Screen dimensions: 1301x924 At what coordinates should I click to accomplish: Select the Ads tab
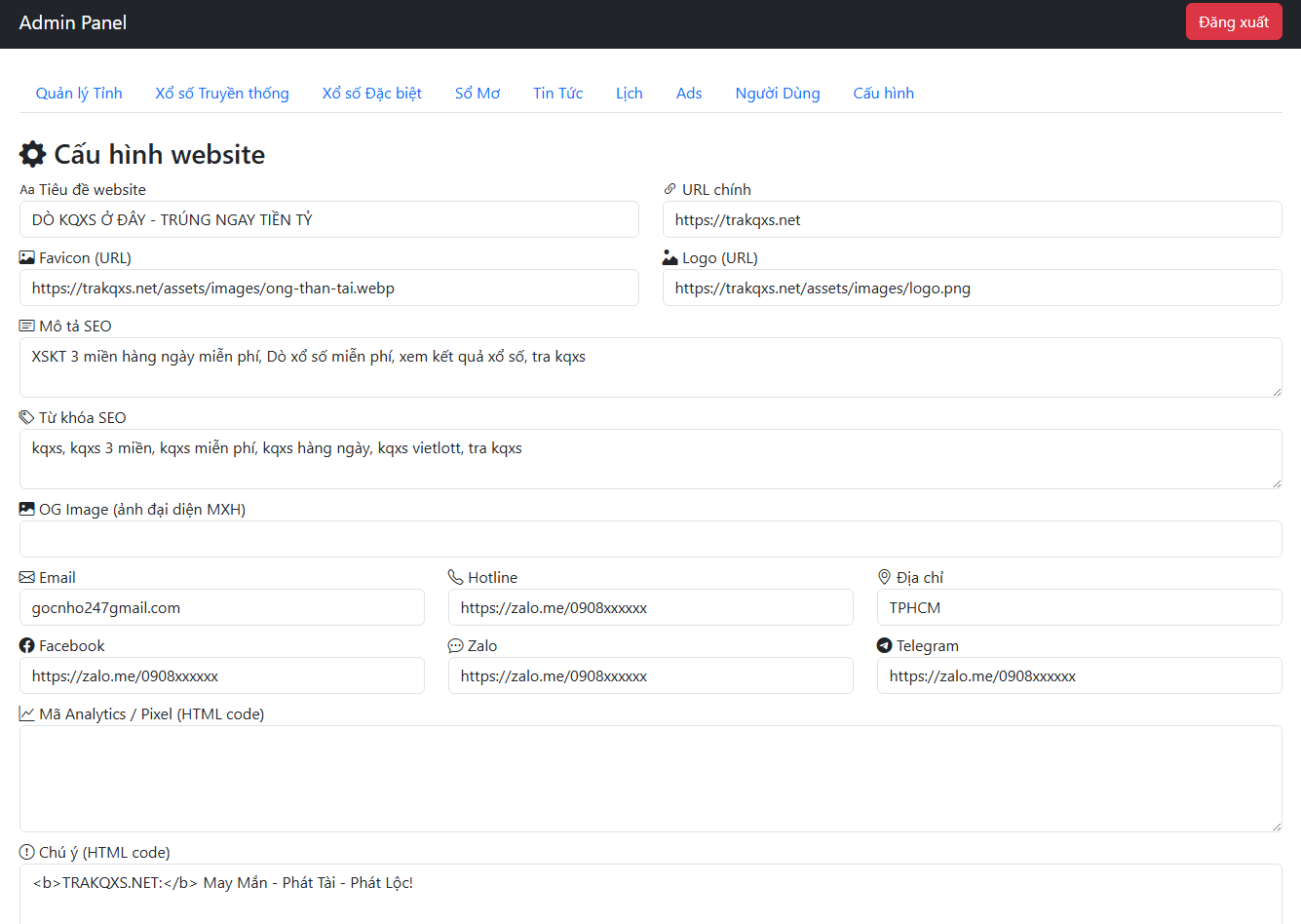coord(689,94)
